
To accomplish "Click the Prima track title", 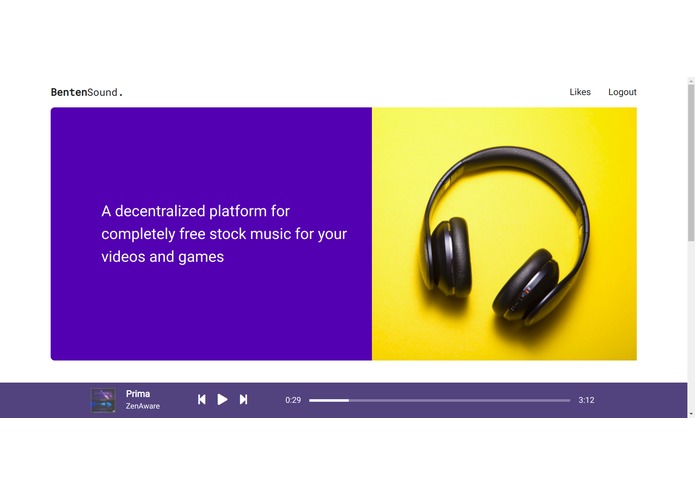I will [138, 393].
